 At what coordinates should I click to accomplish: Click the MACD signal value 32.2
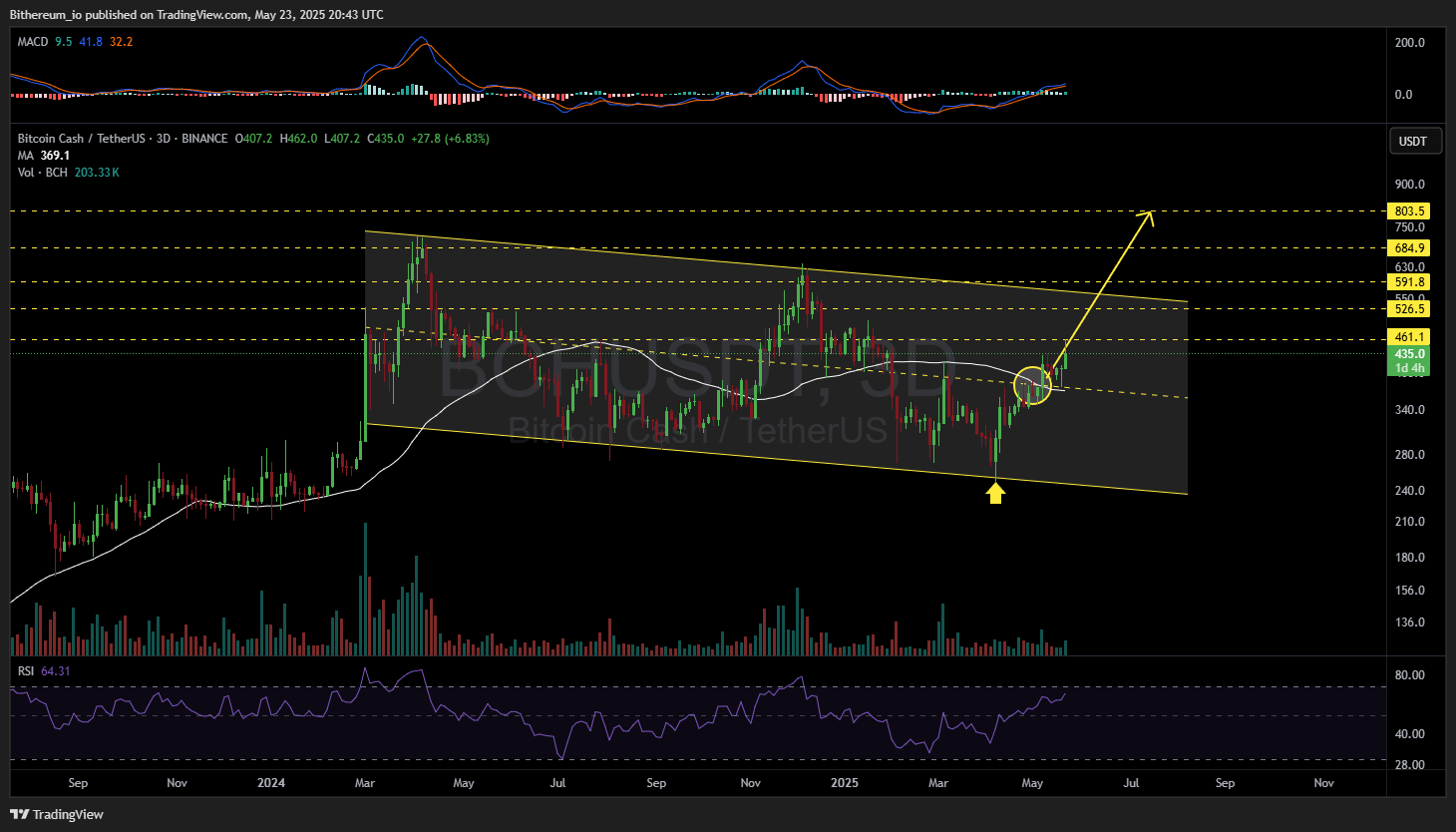(121, 42)
